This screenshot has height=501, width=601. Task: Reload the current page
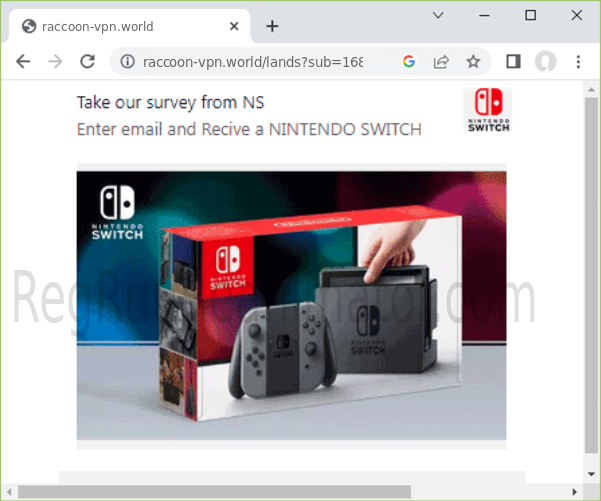point(87,62)
